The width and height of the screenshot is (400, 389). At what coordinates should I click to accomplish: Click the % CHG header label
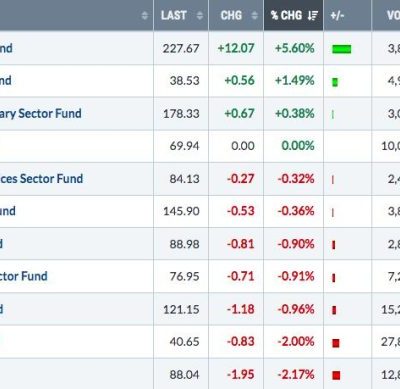286,15
